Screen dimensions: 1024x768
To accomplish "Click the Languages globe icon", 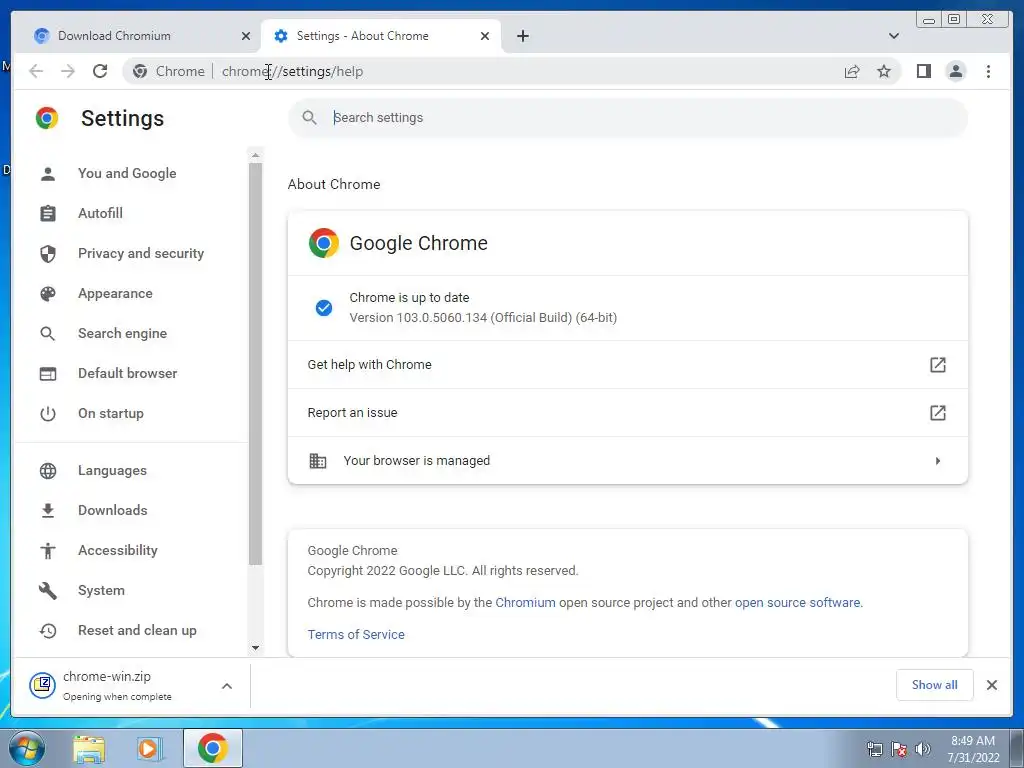I will click(48, 471).
